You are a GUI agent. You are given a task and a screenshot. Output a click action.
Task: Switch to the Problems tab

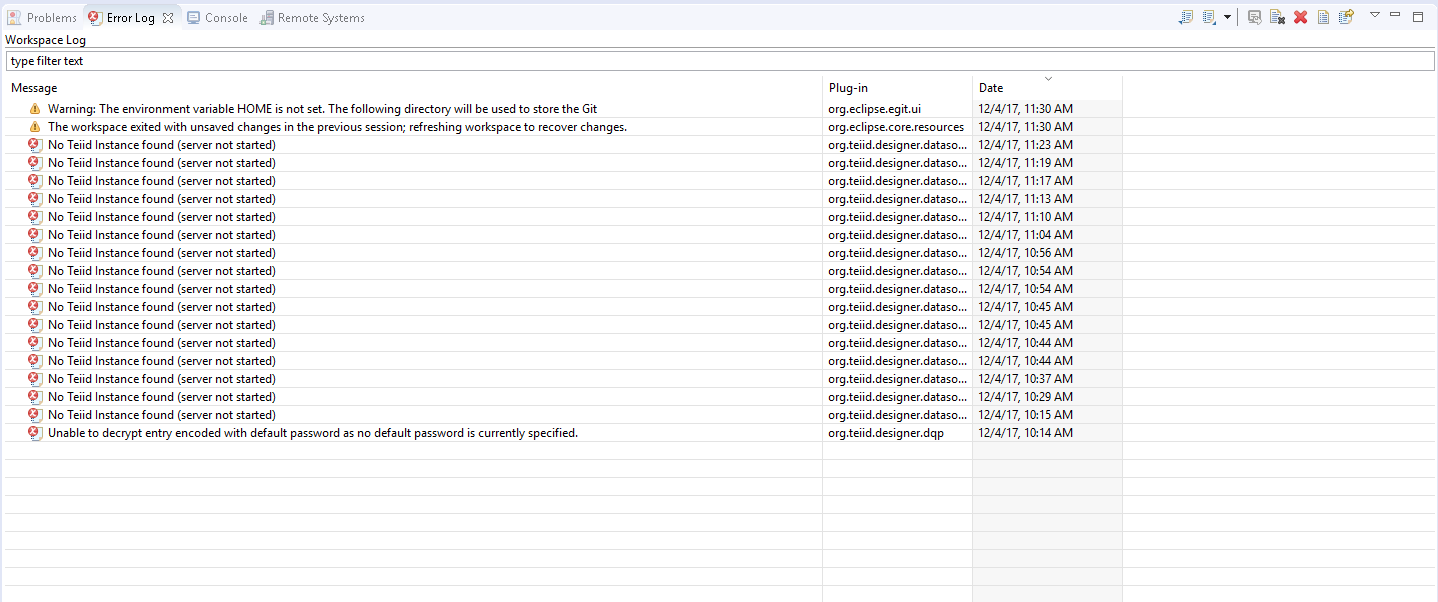click(x=42, y=18)
